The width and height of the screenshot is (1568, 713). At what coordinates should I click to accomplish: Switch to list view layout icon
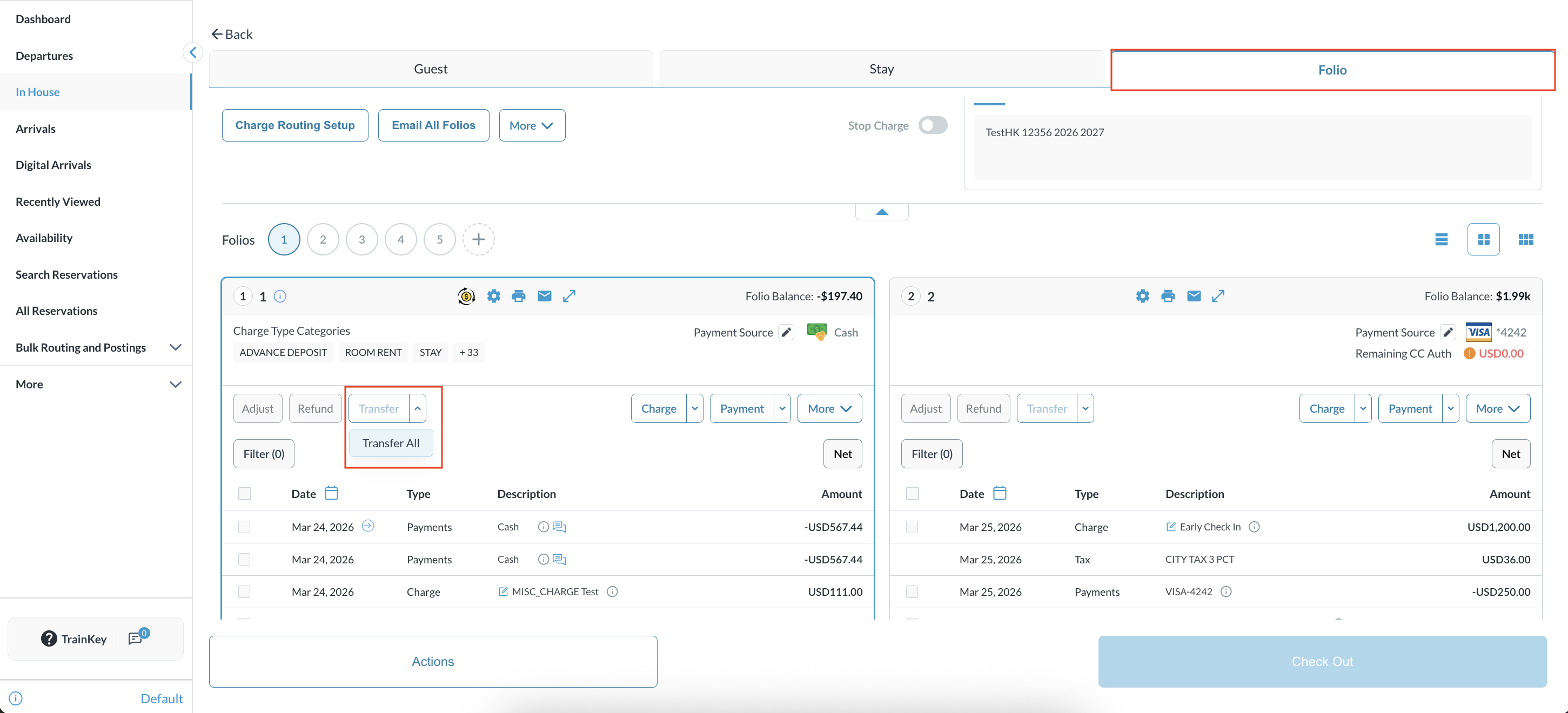[x=1441, y=239]
